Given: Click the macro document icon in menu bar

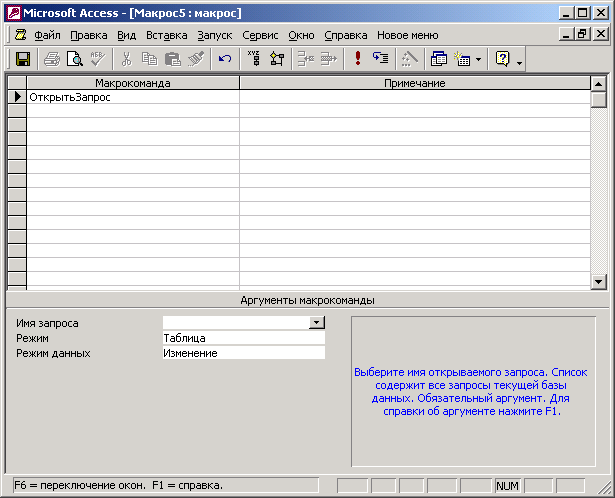Looking at the screenshot, I should 20,35.
